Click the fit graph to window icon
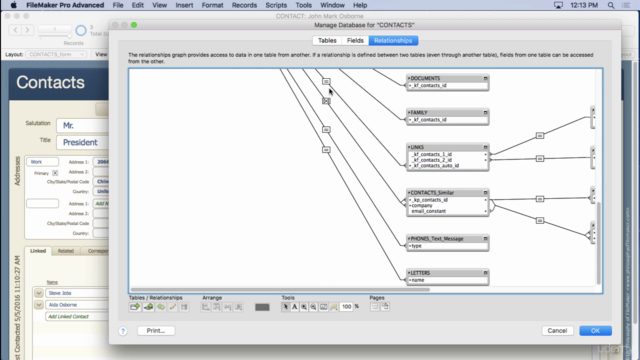The image size is (640, 360). (x=324, y=307)
